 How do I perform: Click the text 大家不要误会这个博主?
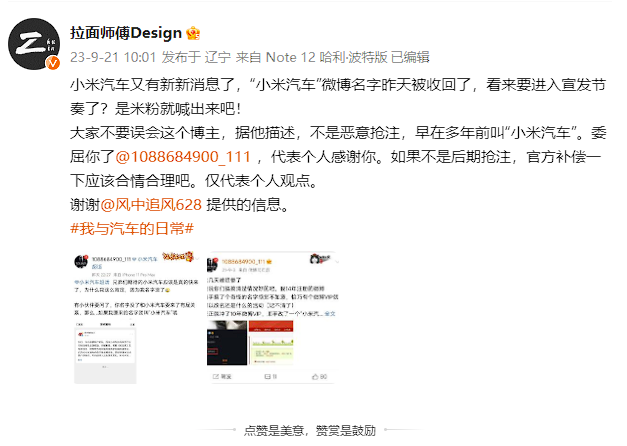145,133
